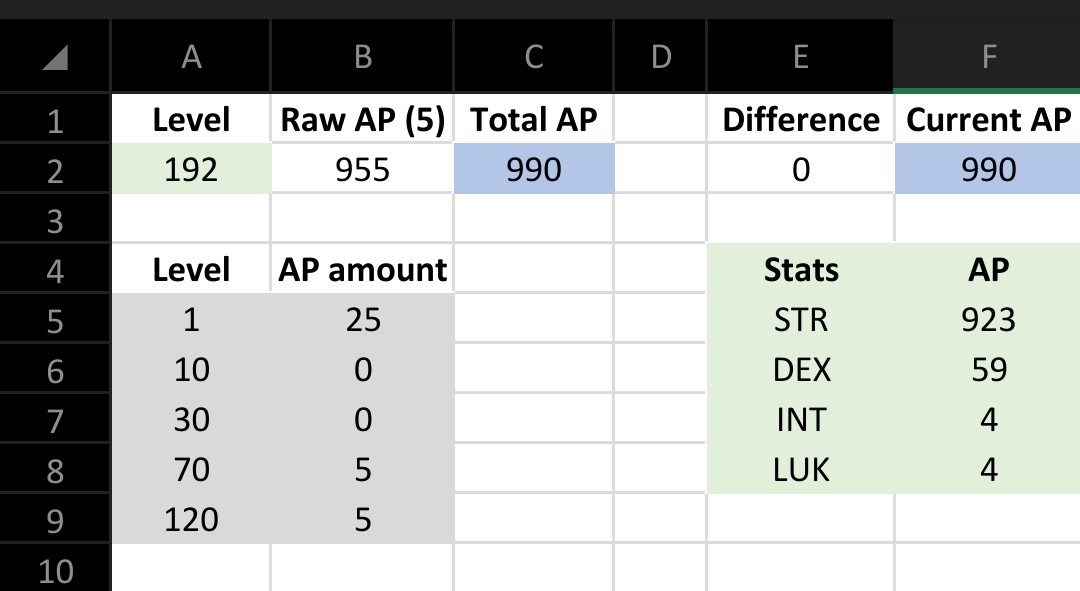Click the select-all triangle corner

click(55, 58)
